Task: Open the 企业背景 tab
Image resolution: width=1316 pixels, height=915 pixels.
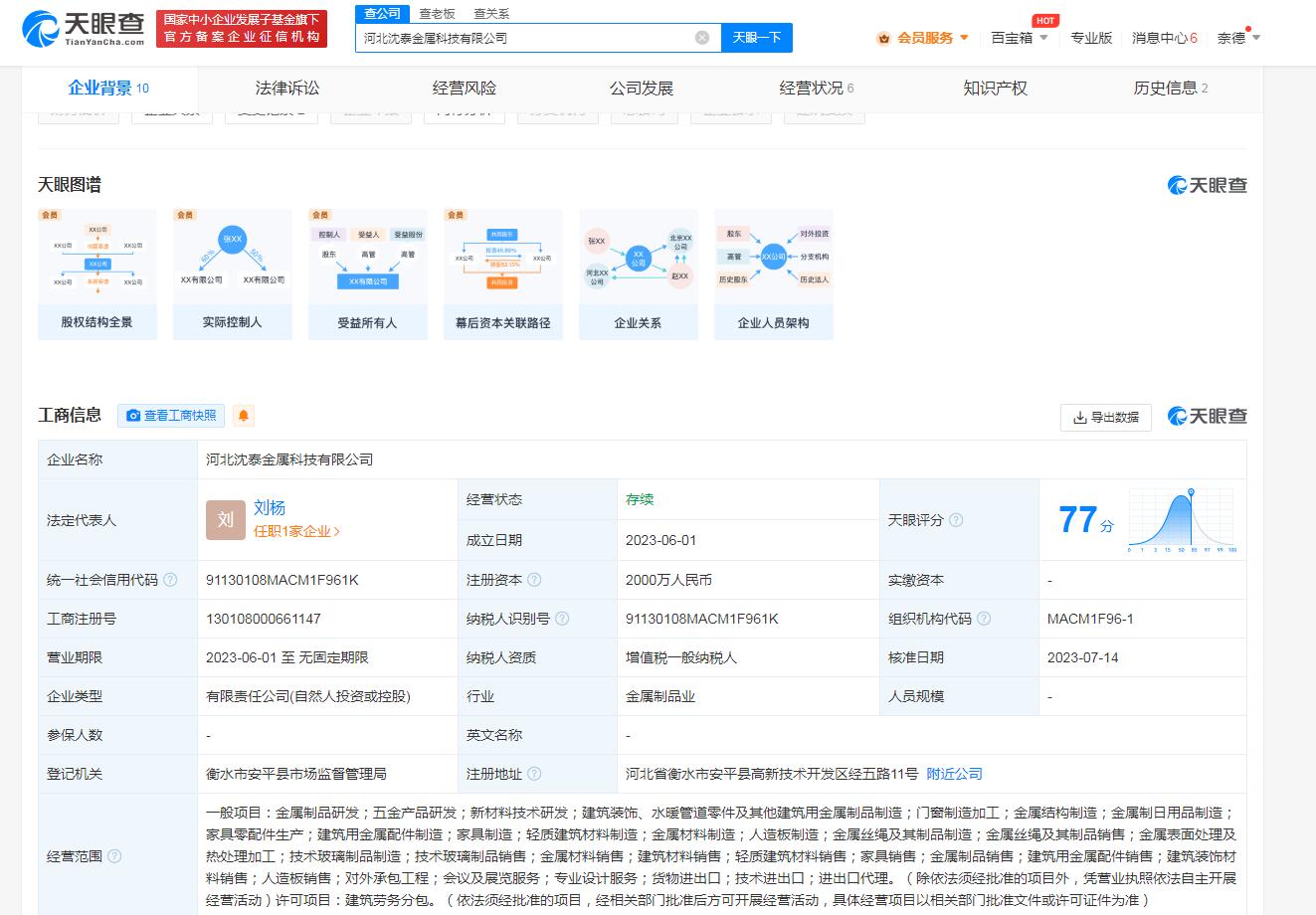Action: click(108, 88)
